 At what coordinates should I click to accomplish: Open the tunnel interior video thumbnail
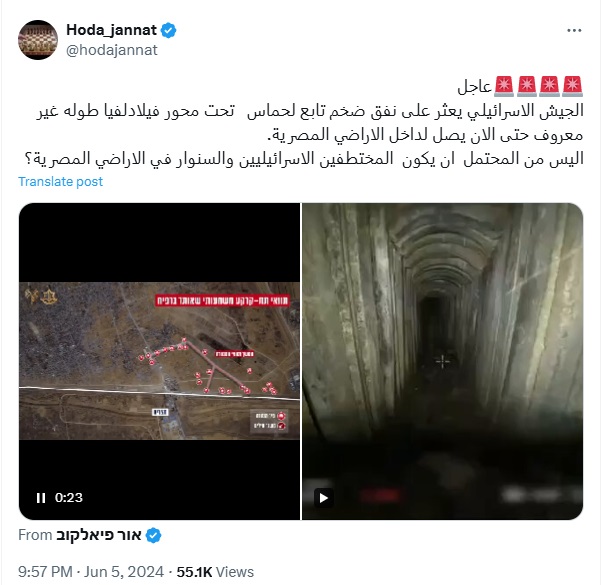[443, 361]
